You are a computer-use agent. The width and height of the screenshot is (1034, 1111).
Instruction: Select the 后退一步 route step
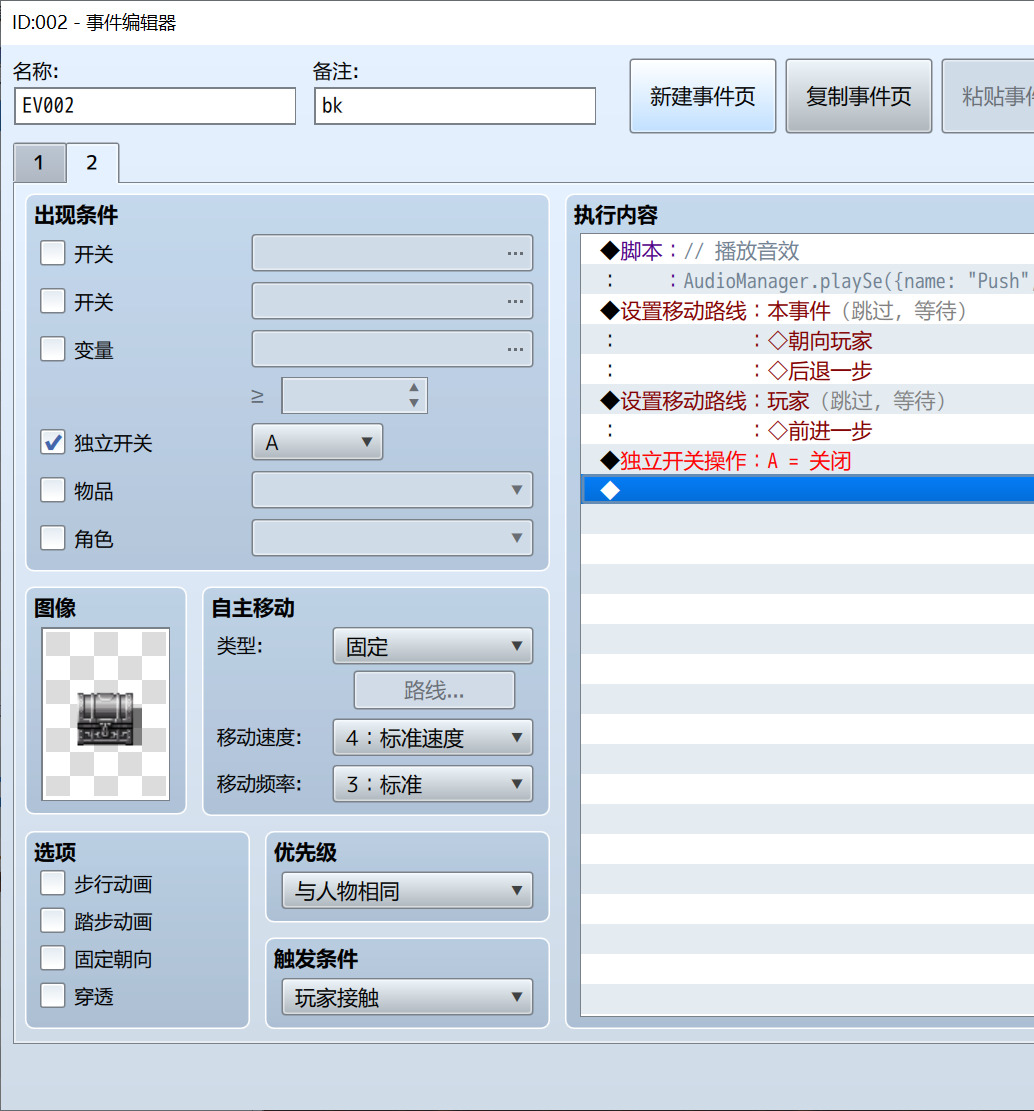(807, 371)
